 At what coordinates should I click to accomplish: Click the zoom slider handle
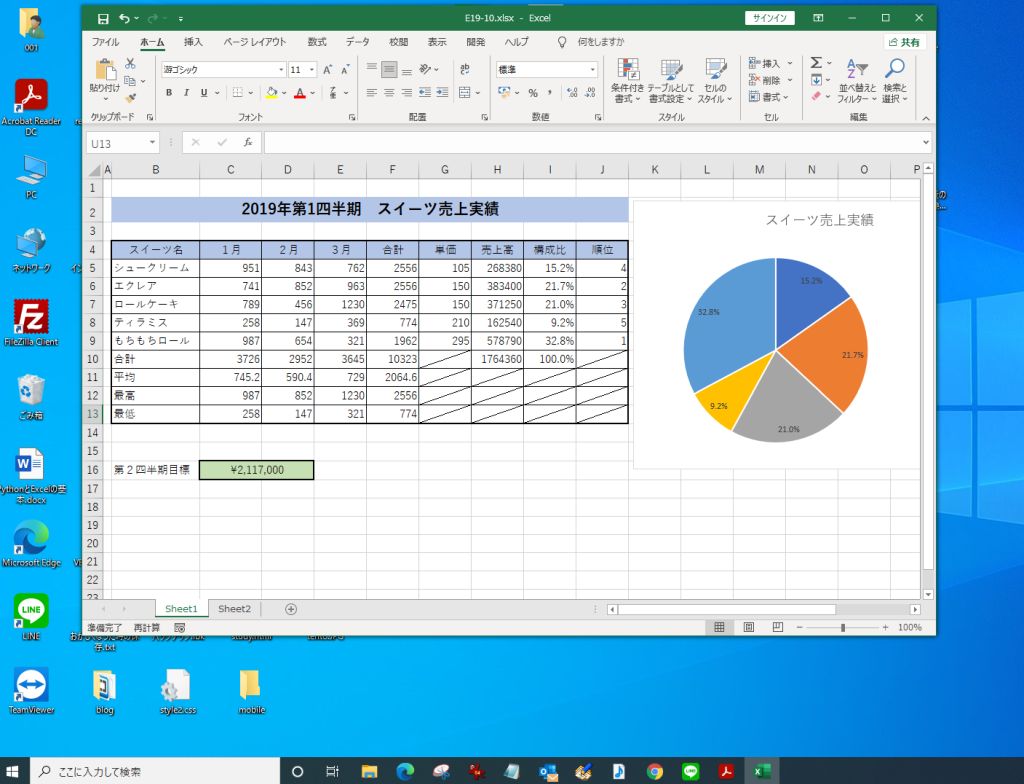pos(842,627)
